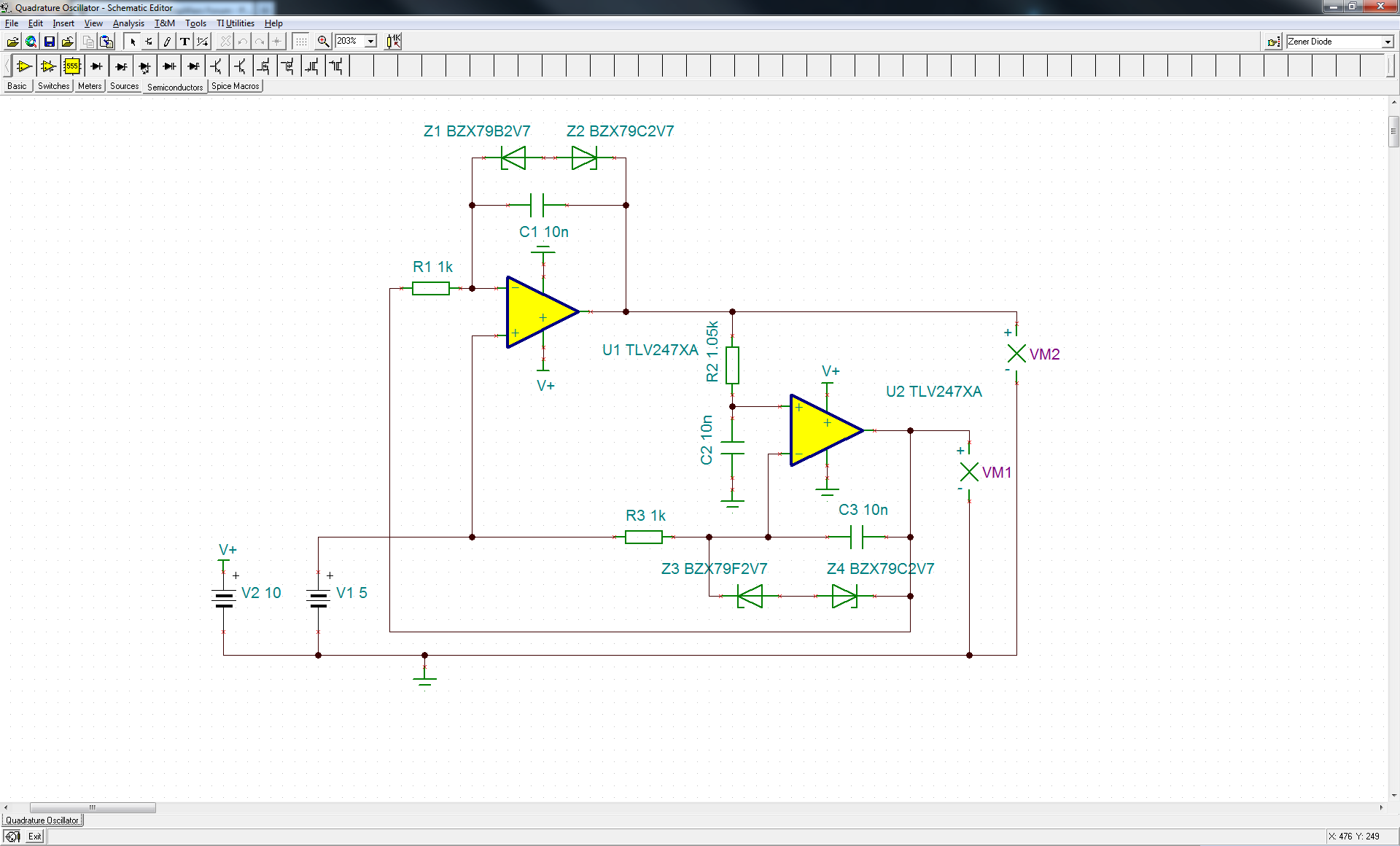The image size is (1400, 846).
Task: Select the wire drawing pencil tool
Action: click(167, 42)
